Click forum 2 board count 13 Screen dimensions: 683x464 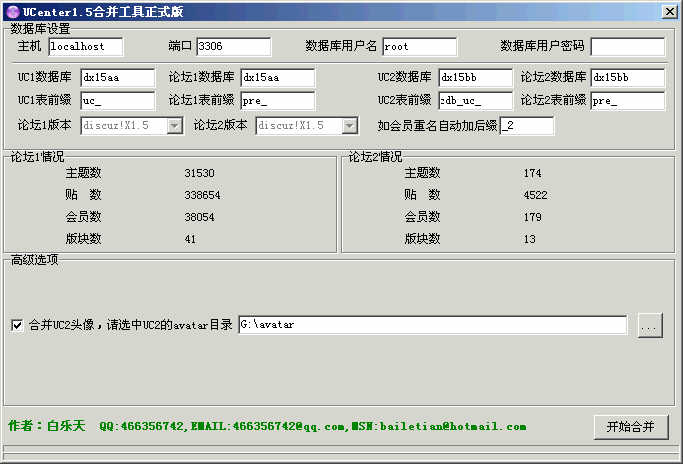(530, 239)
